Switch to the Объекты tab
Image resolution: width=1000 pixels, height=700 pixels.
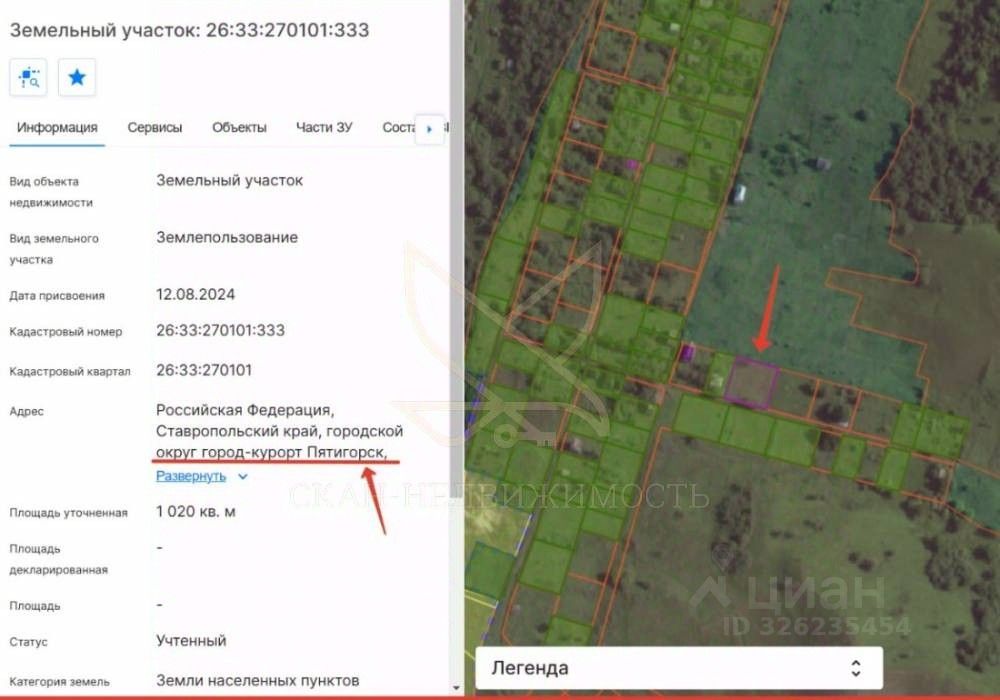[x=239, y=128]
